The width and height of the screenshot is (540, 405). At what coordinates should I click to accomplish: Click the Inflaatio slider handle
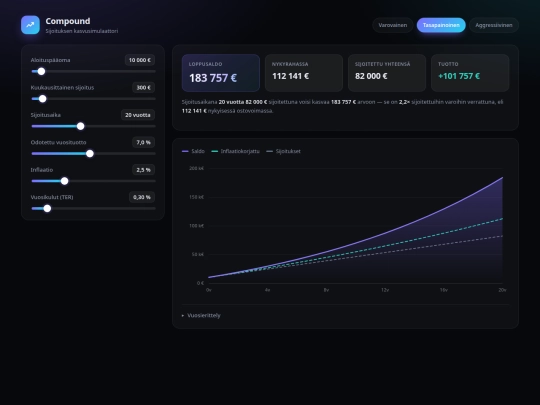click(x=64, y=181)
